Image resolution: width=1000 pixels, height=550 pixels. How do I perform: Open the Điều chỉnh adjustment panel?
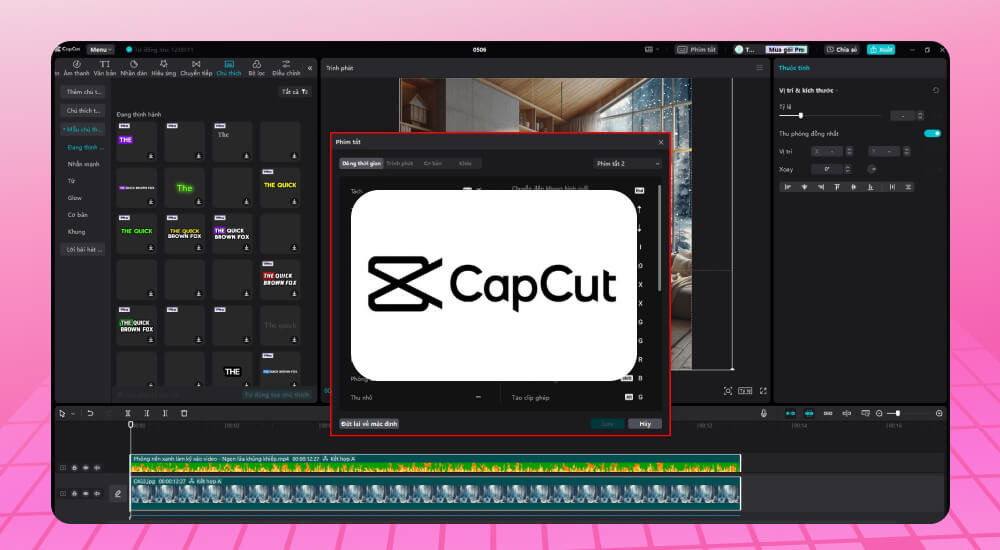[x=286, y=68]
